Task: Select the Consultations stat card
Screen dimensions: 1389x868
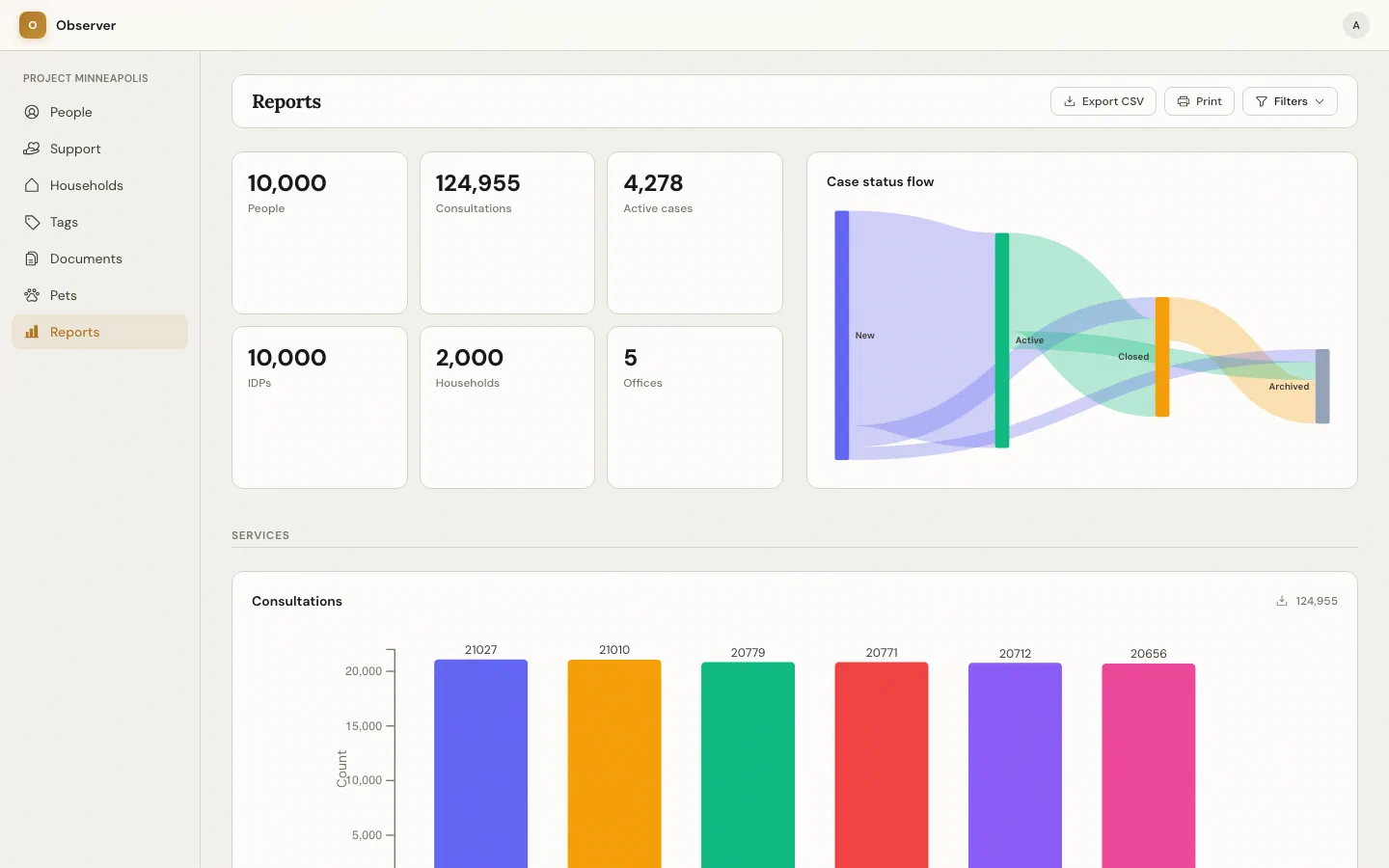Action: pos(507,232)
